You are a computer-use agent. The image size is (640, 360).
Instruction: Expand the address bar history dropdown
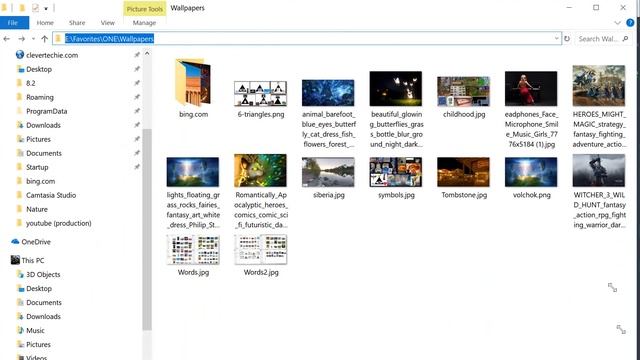point(556,38)
